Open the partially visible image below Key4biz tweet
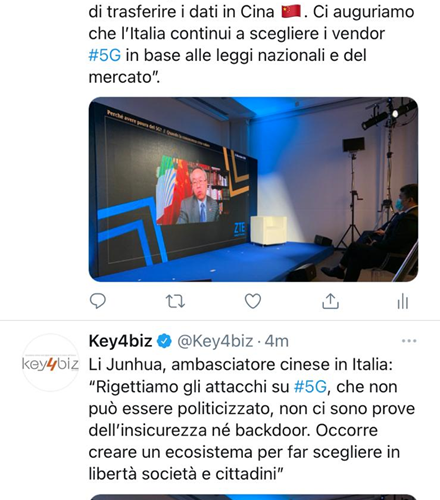 [x=253, y=497]
